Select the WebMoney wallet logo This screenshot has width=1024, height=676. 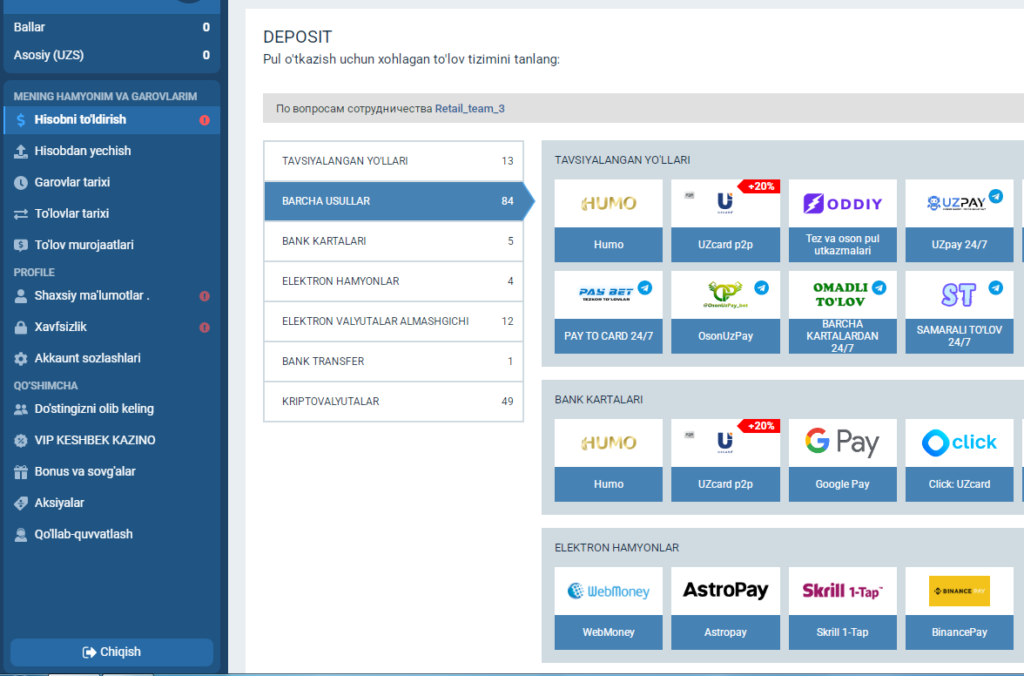[608, 591]
